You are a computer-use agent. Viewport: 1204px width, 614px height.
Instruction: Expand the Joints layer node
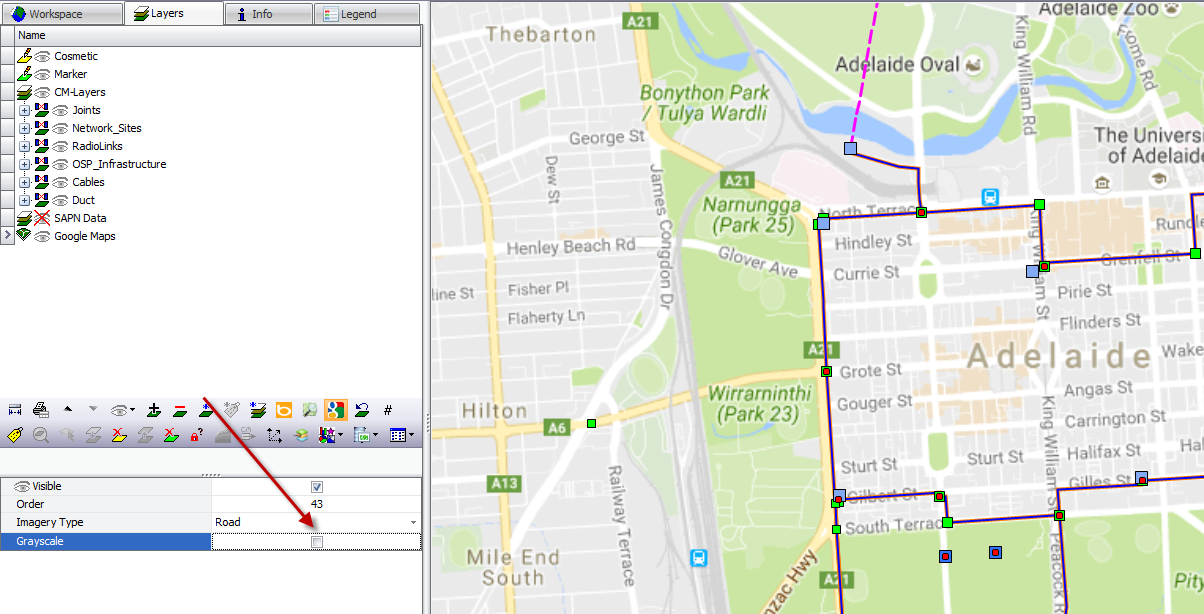[25, 111]
